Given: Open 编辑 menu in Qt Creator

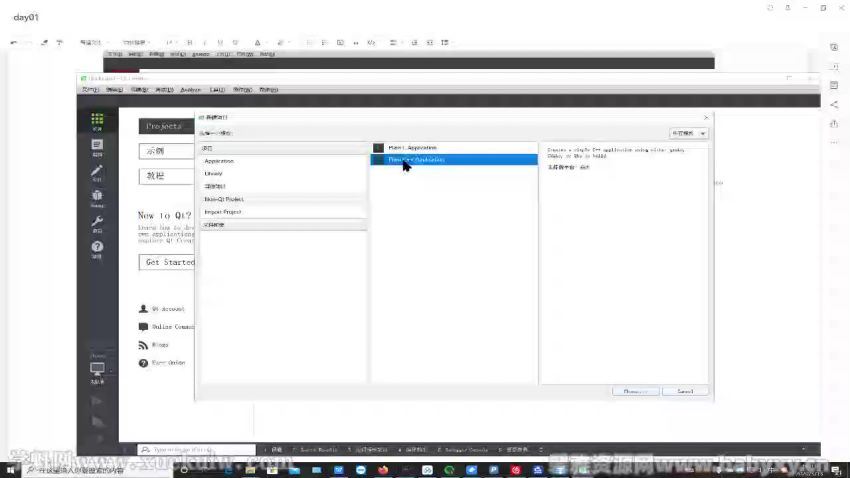Looking at the screenshot, I should [114, 90].
